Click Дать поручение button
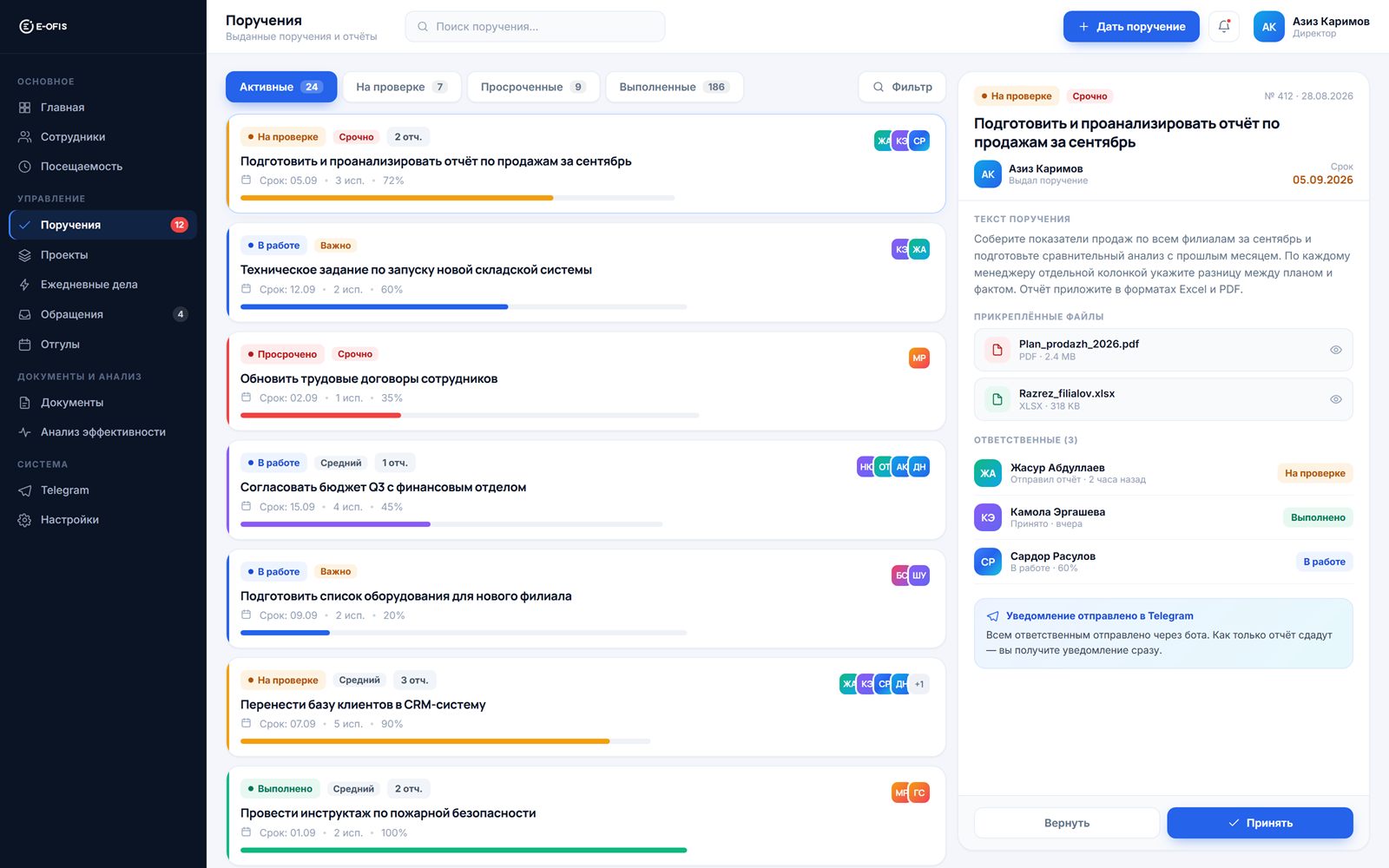 pos(1131,27)
